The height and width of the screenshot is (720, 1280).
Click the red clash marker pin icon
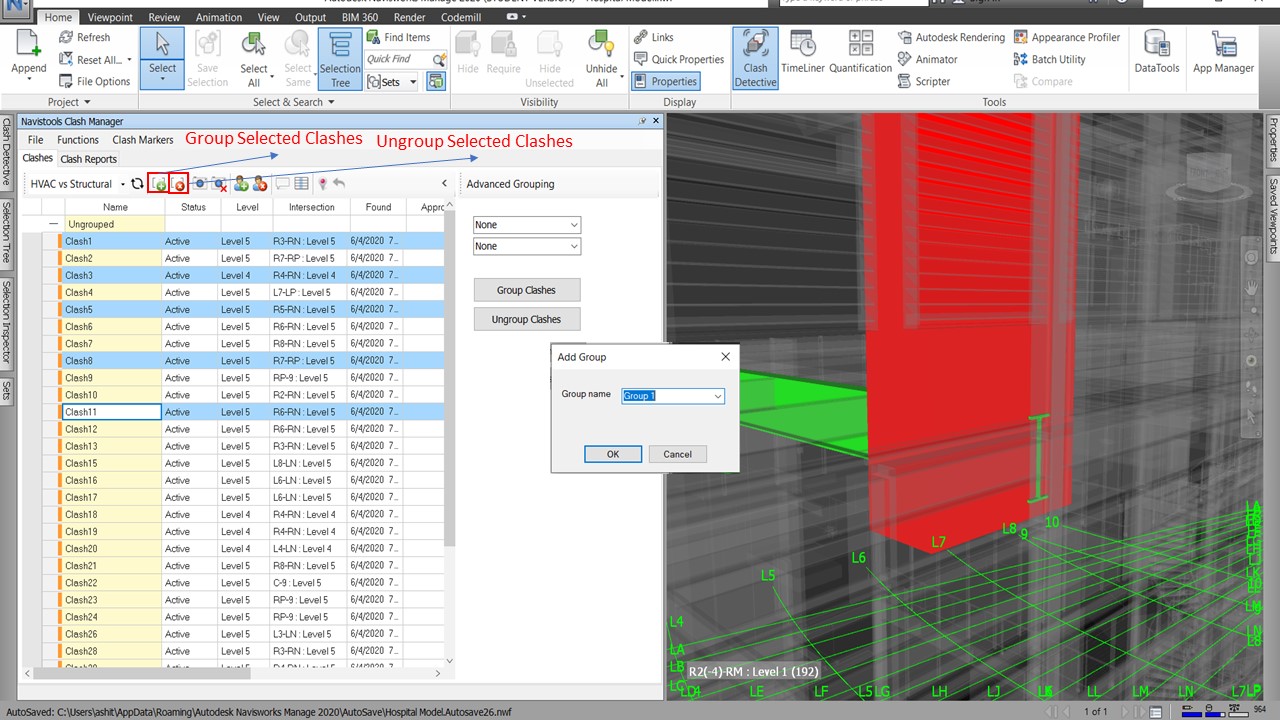click(322, 184)
